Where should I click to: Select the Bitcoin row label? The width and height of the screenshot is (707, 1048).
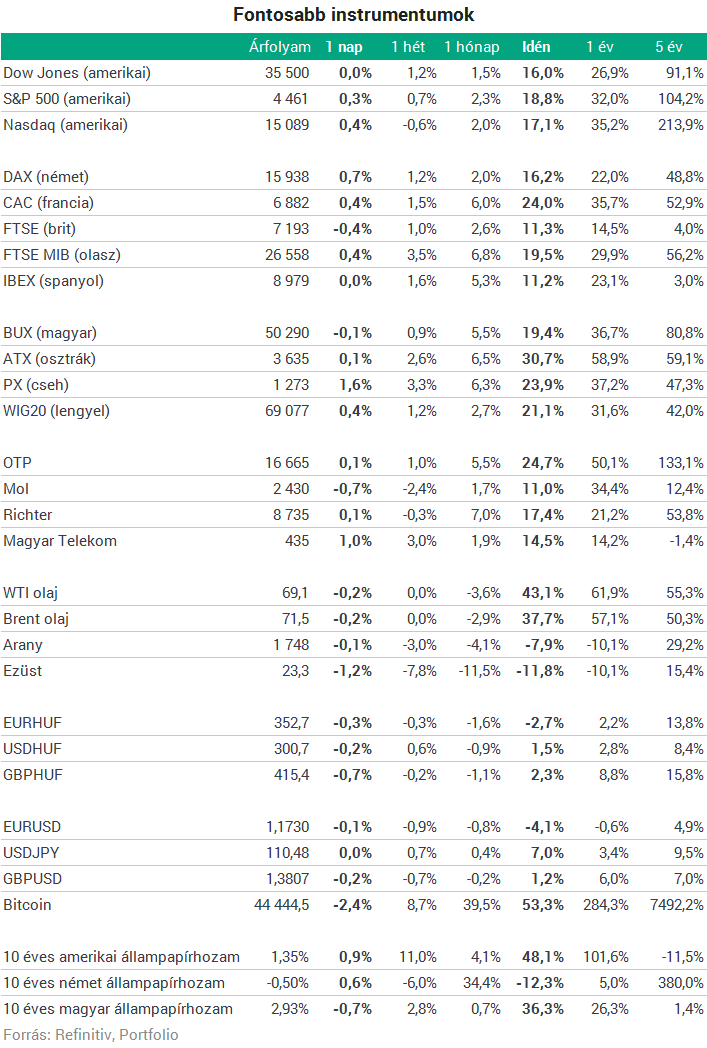click(27, 905)
